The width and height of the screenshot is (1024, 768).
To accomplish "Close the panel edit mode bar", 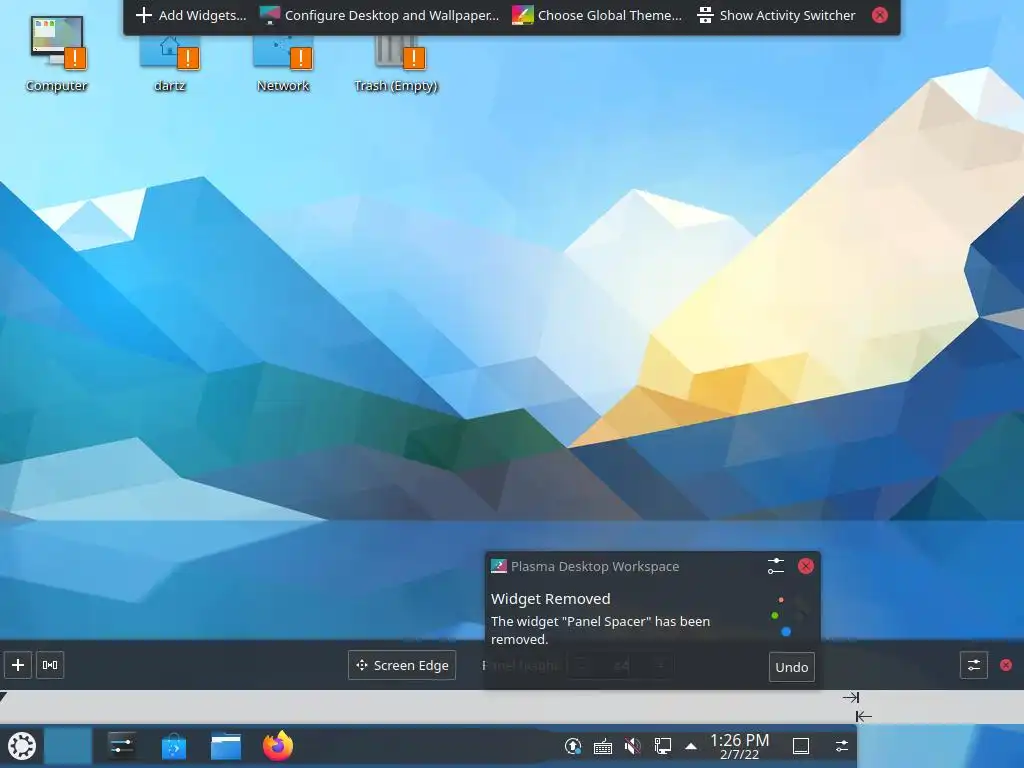I will tap(1006, 665).
